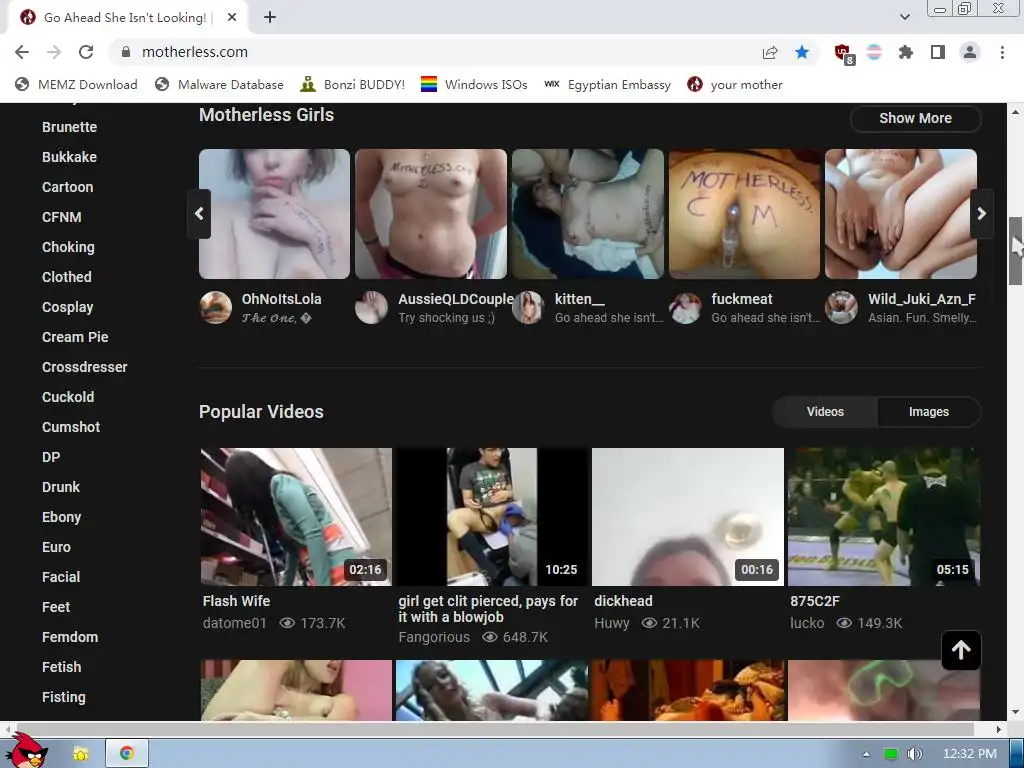Click the vertical page scrollbar thumb

coord(1015,251)
